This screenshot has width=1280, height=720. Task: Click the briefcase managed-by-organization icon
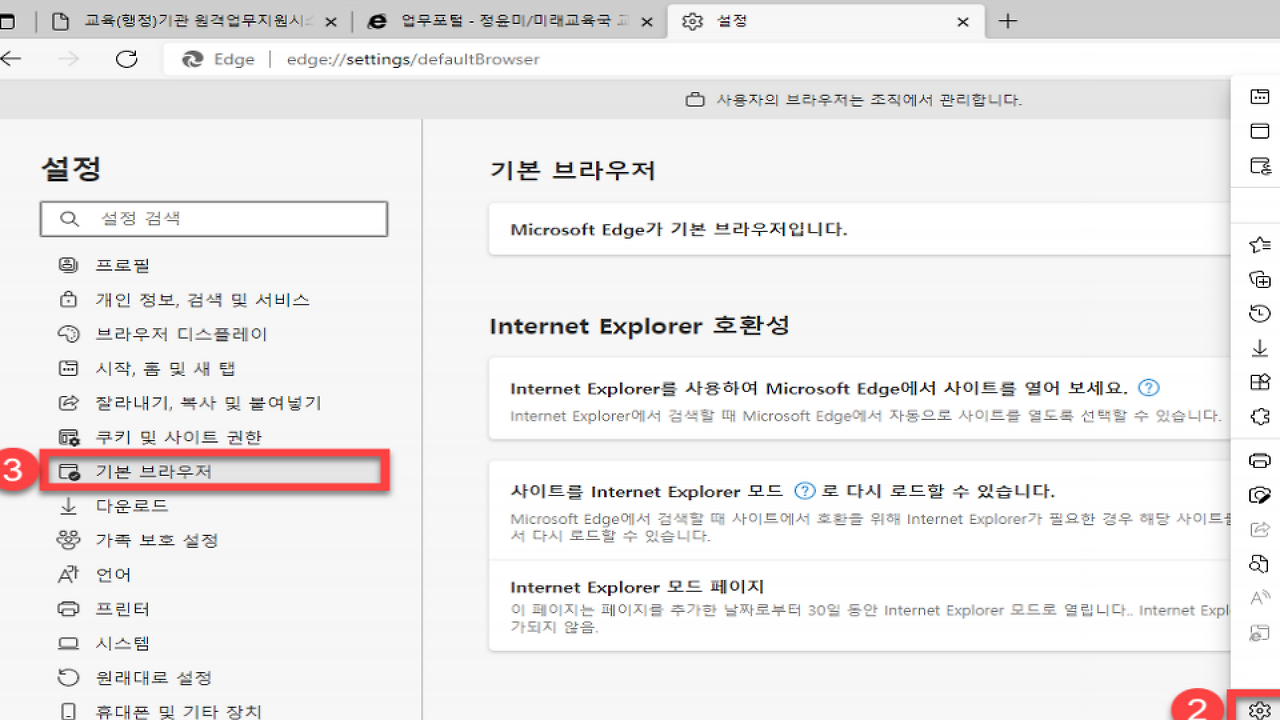(x=694, y=100)
